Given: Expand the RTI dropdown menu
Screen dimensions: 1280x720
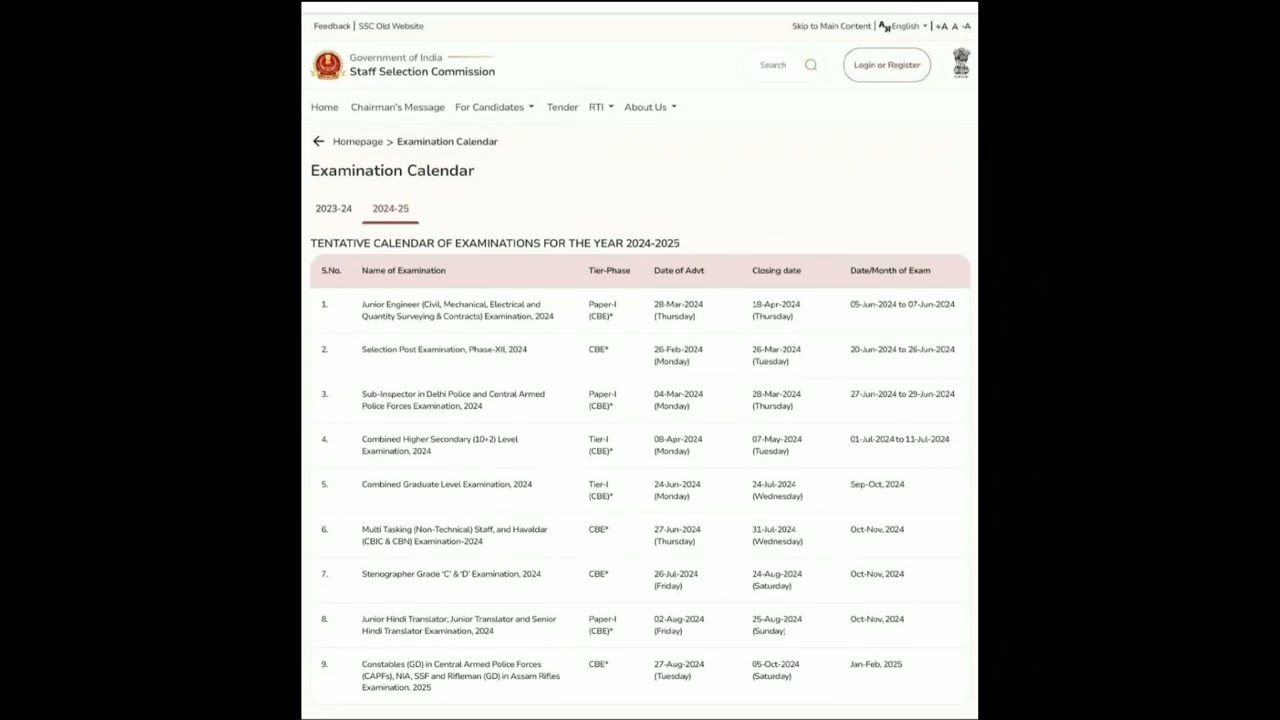Looking at the screenshot, I should [x=601, y=107].
